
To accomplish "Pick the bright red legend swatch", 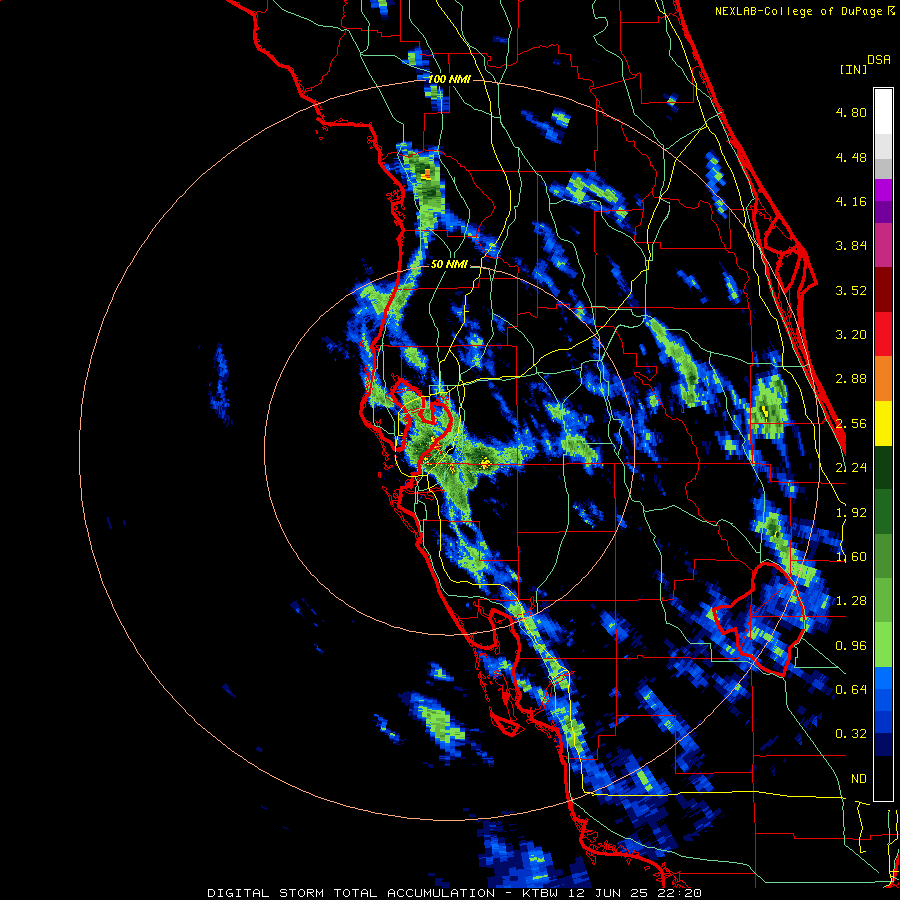I will click(883, 335).
